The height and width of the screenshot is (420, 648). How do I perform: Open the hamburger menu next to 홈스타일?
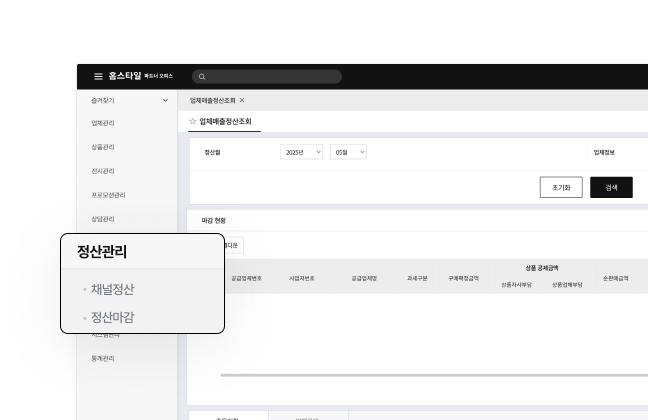coord(98,76)
